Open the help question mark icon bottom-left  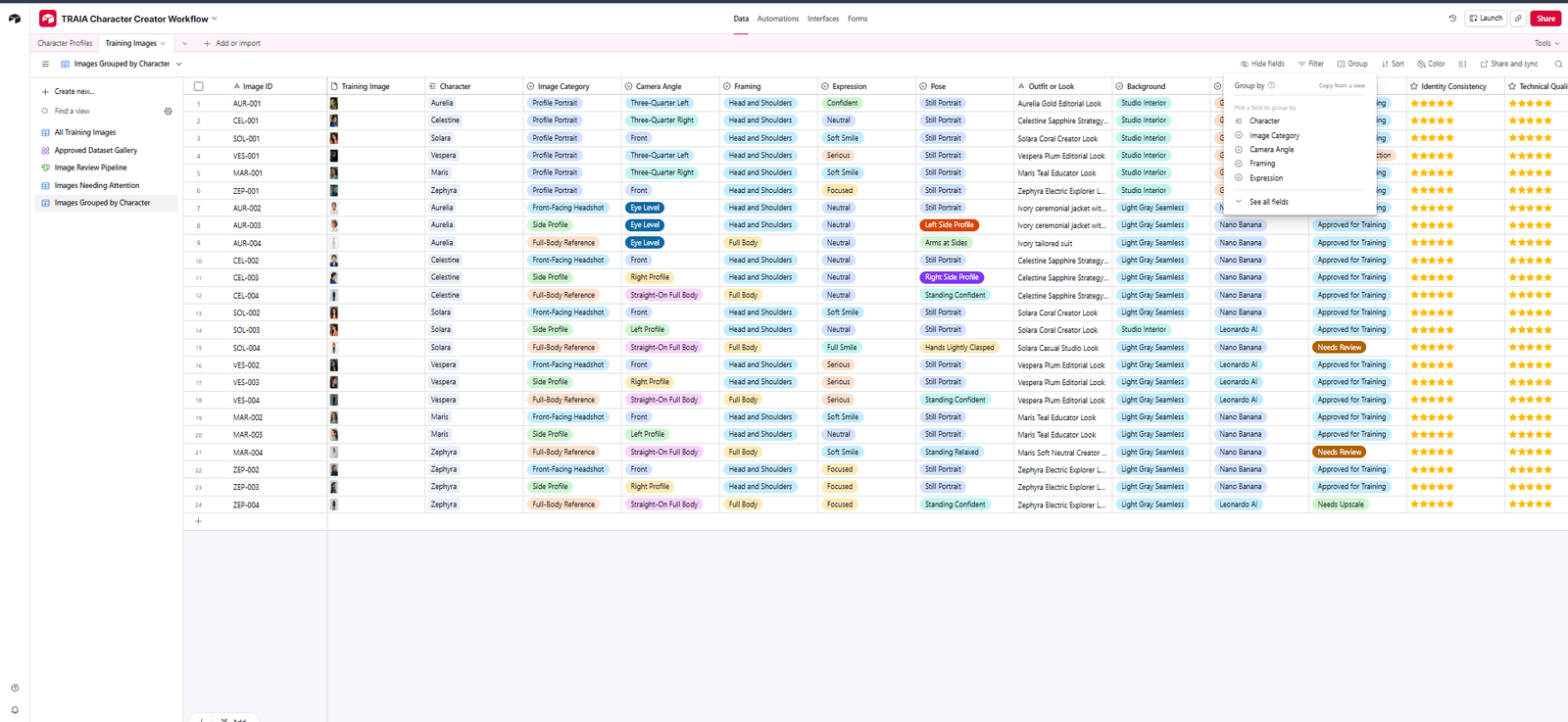15,688
